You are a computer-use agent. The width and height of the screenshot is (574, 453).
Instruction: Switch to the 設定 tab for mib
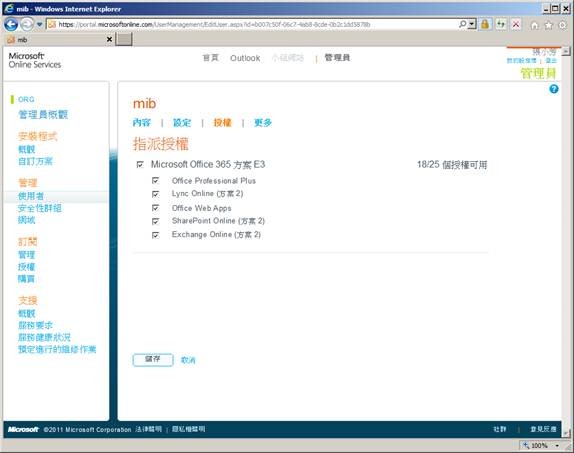point(182,123)
